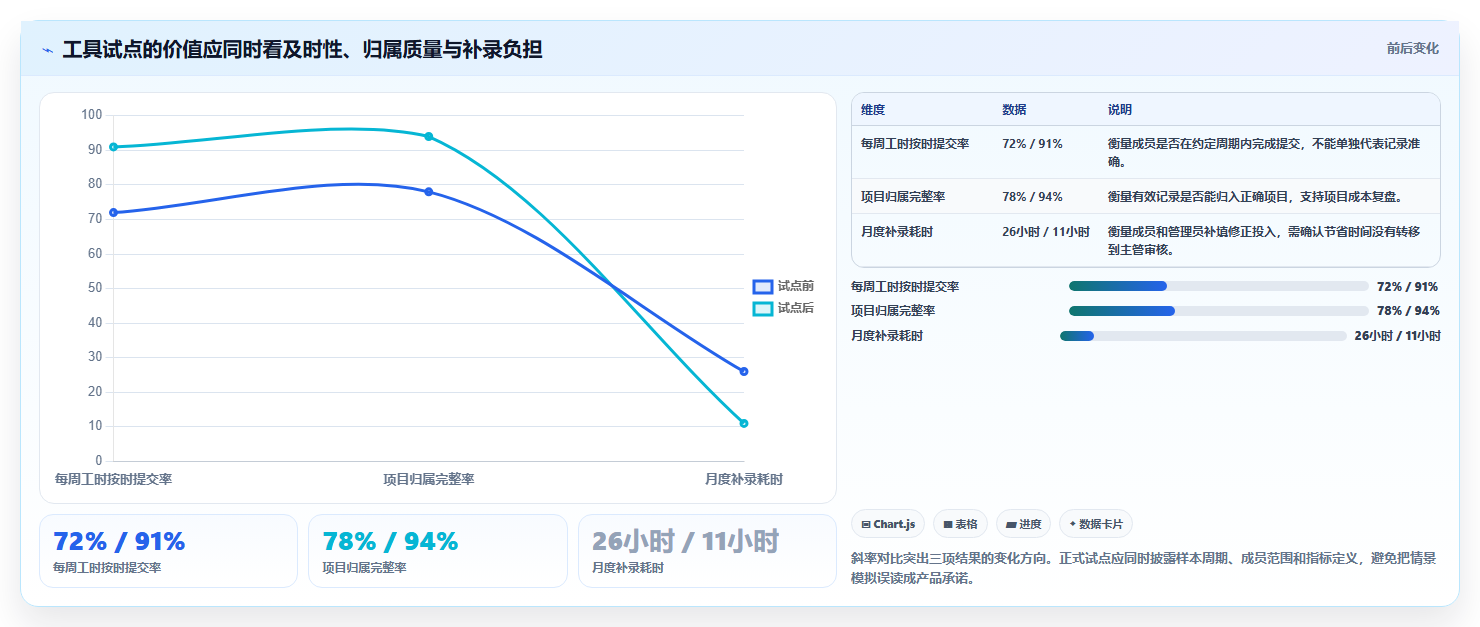The height and width of the screenshot is (627, 1480).
Task: Click the 前后变化 tag in the header
Action: pos(1412,48)
